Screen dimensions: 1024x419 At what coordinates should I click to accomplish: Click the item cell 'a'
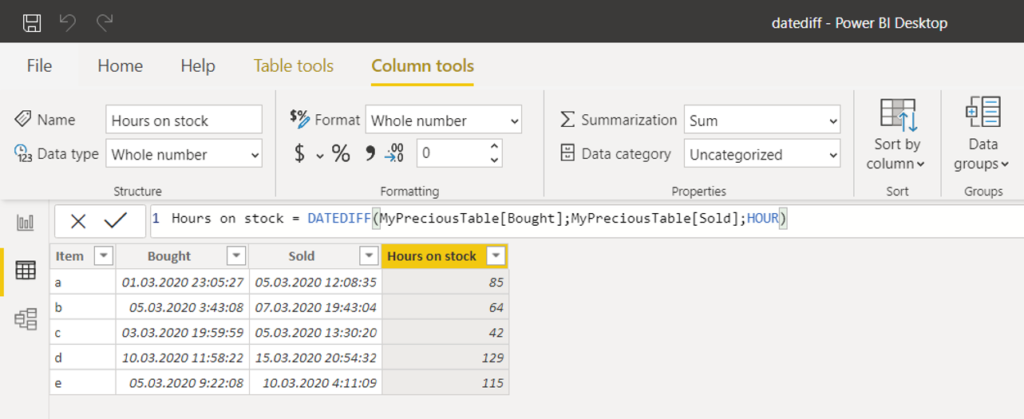tap(83, 282)
